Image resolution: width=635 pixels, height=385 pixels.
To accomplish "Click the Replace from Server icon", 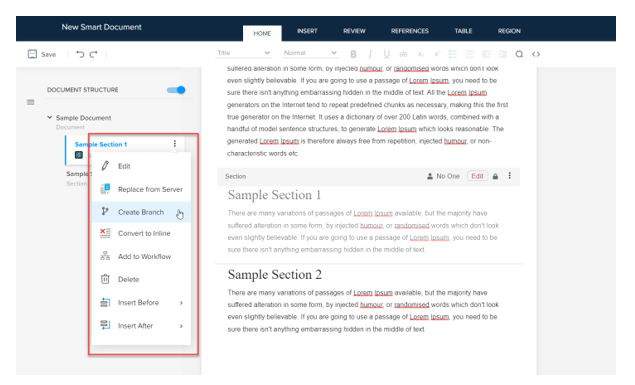I will (105, 189).
